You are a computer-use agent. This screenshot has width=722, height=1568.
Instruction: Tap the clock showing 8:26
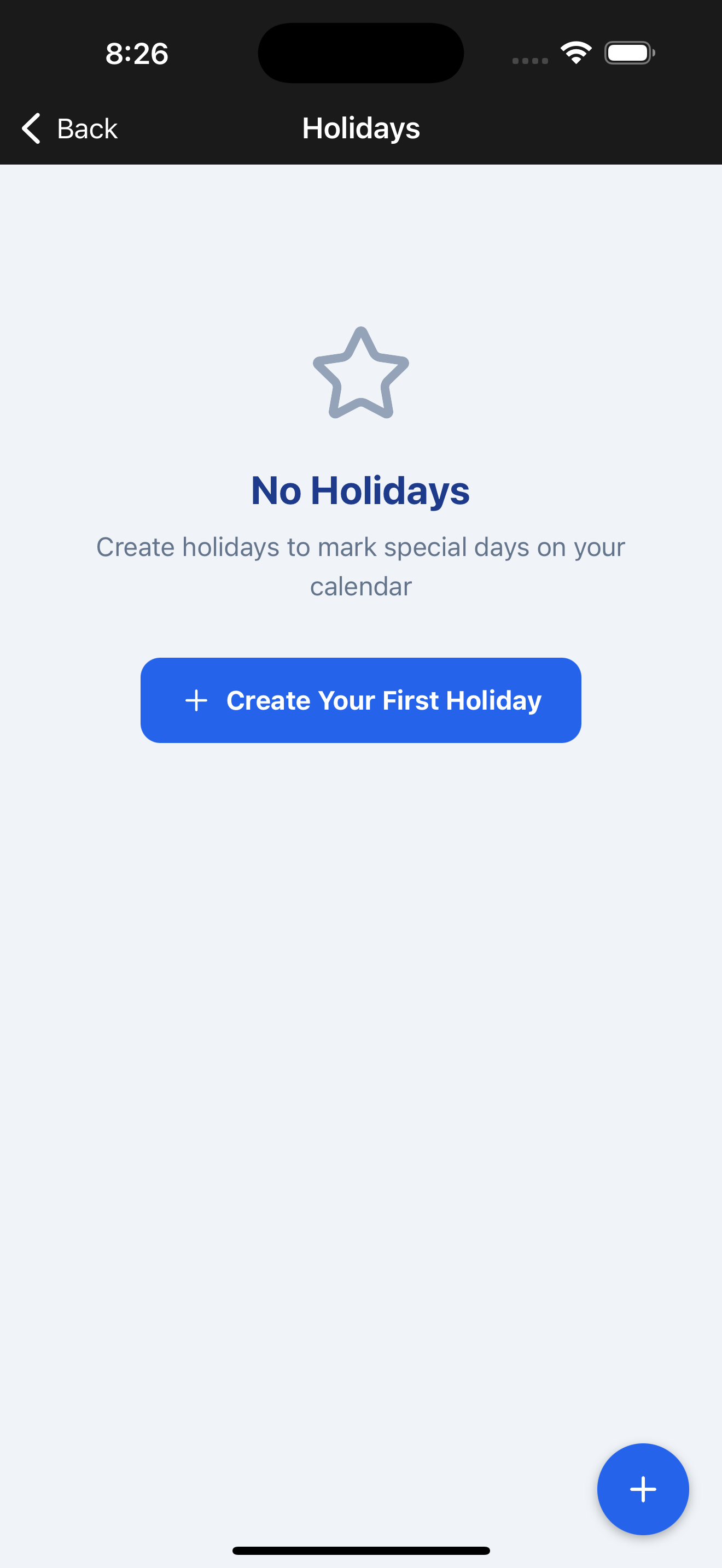(x=136, y=53)
